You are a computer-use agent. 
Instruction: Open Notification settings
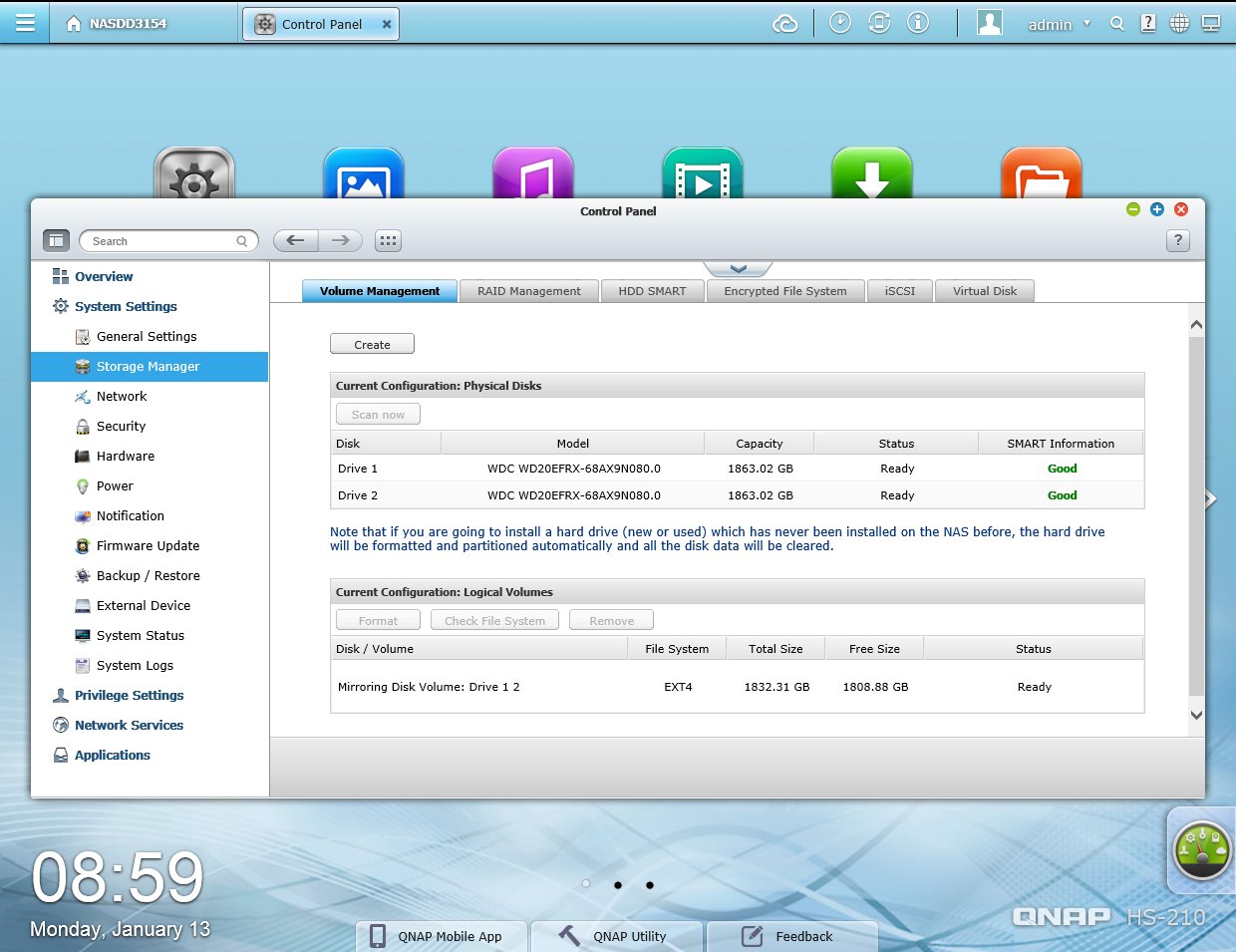tap(131, 516)
